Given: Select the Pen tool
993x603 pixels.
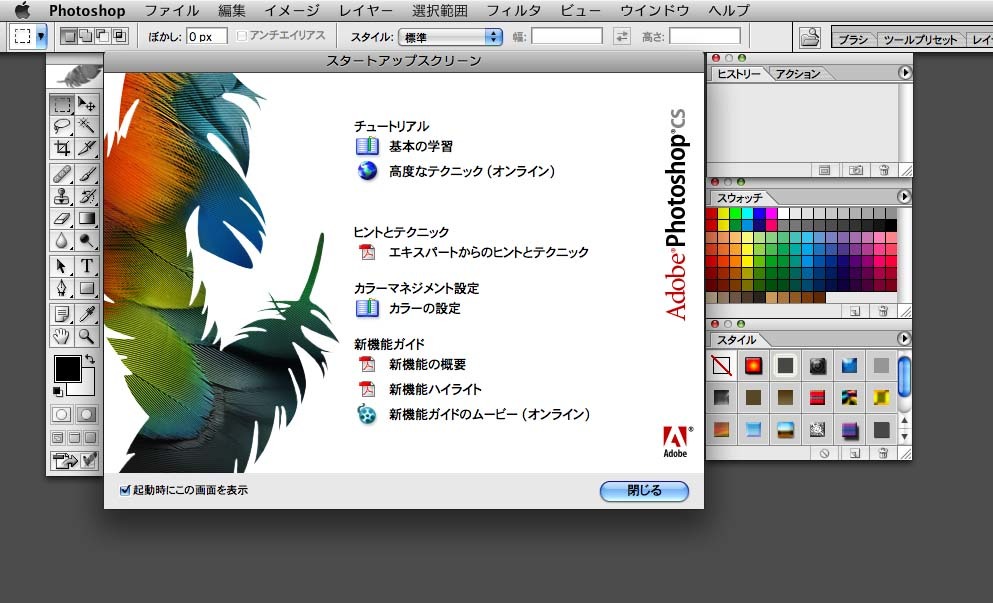Looking at the screenshot, I should point(62,288).
